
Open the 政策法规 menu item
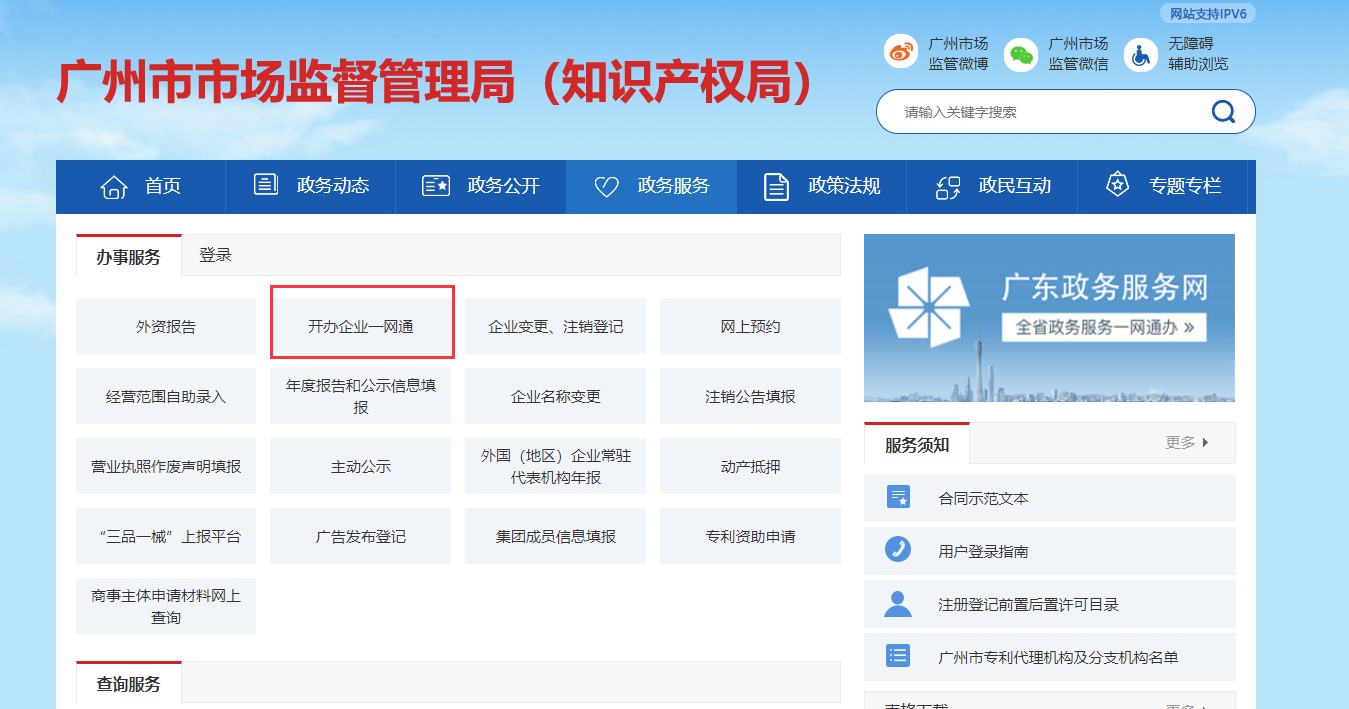click(822, 186)
